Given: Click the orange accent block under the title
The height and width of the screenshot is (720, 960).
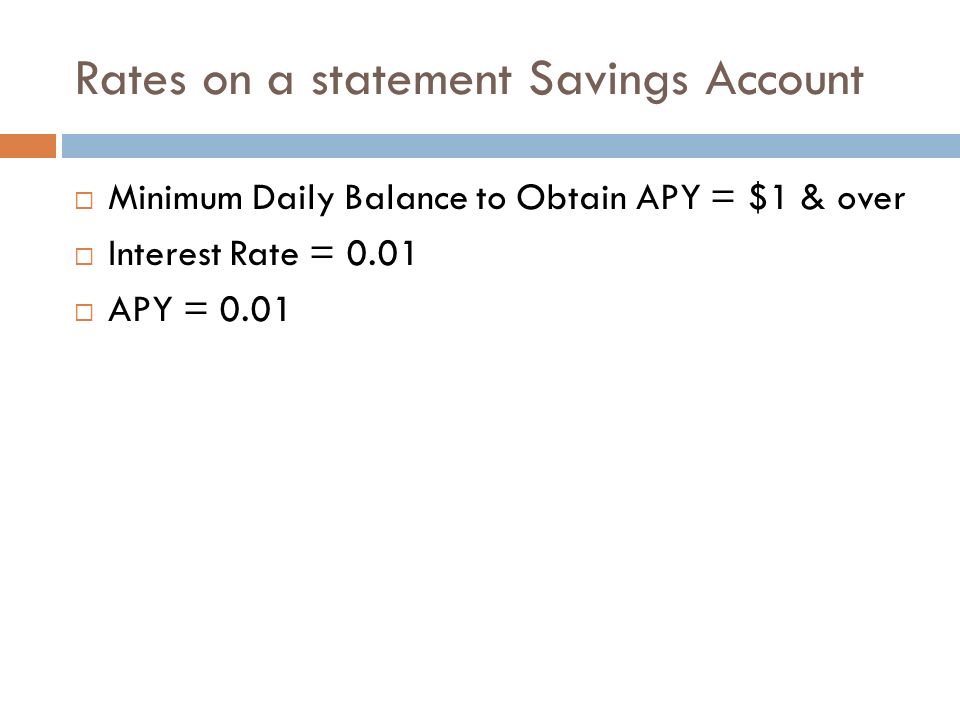Looking at the screenshot, I should (28, 146).
